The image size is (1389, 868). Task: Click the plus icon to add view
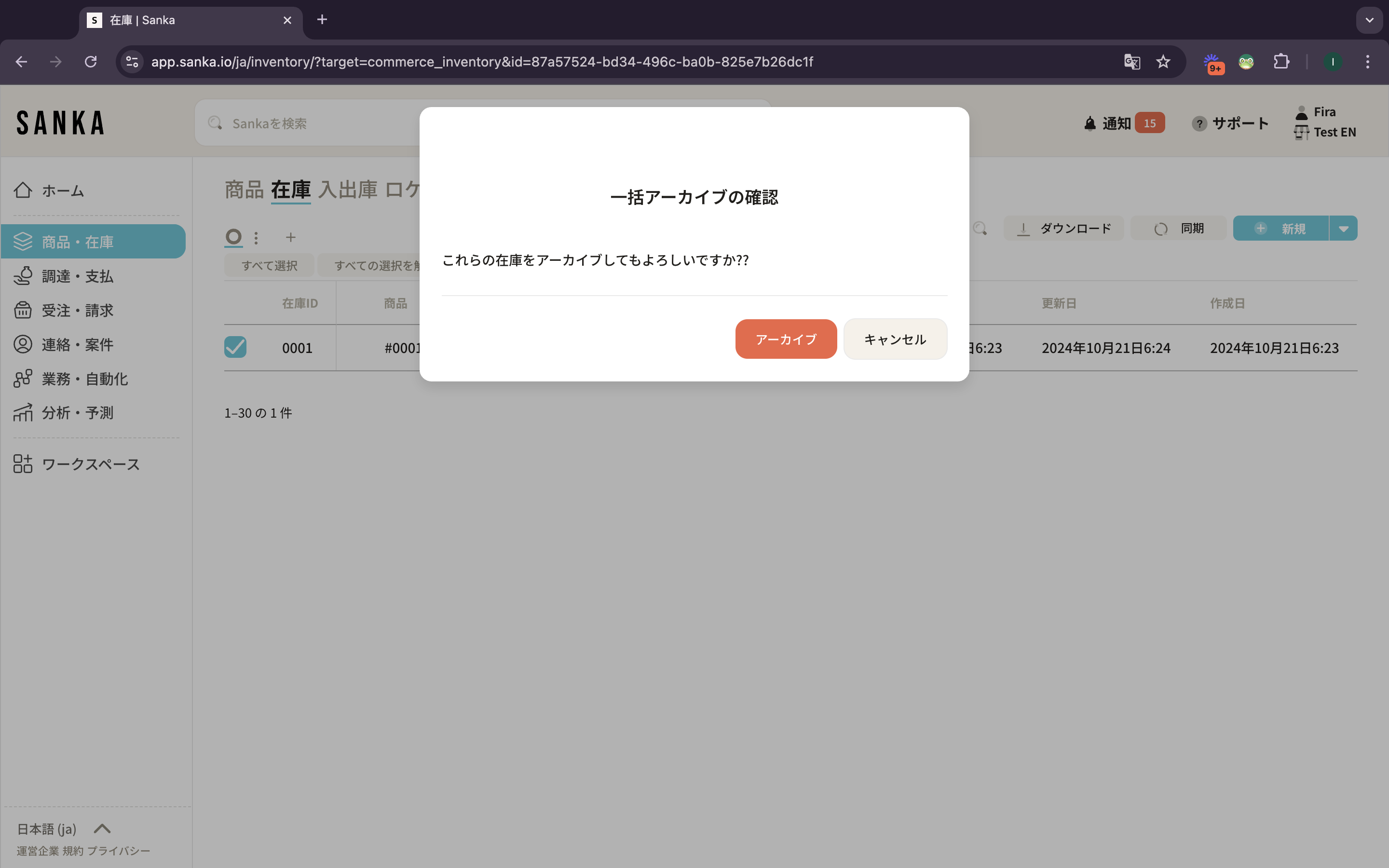[290, 237]
